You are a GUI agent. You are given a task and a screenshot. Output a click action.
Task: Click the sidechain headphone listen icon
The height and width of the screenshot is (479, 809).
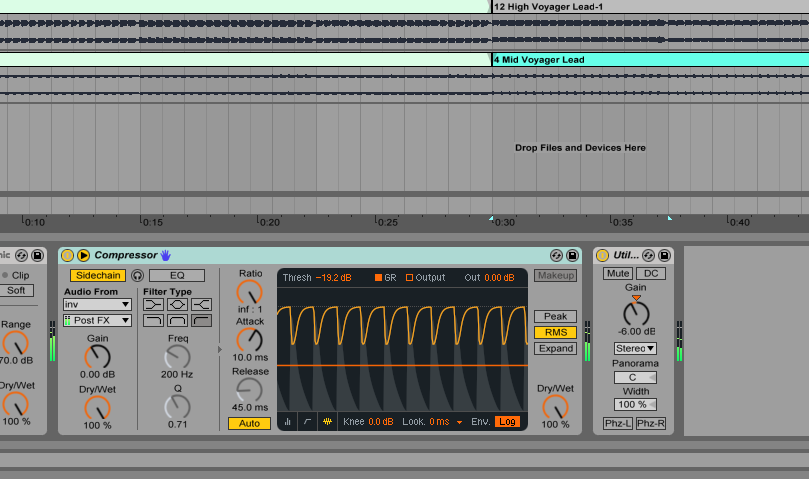click(137, 276)
